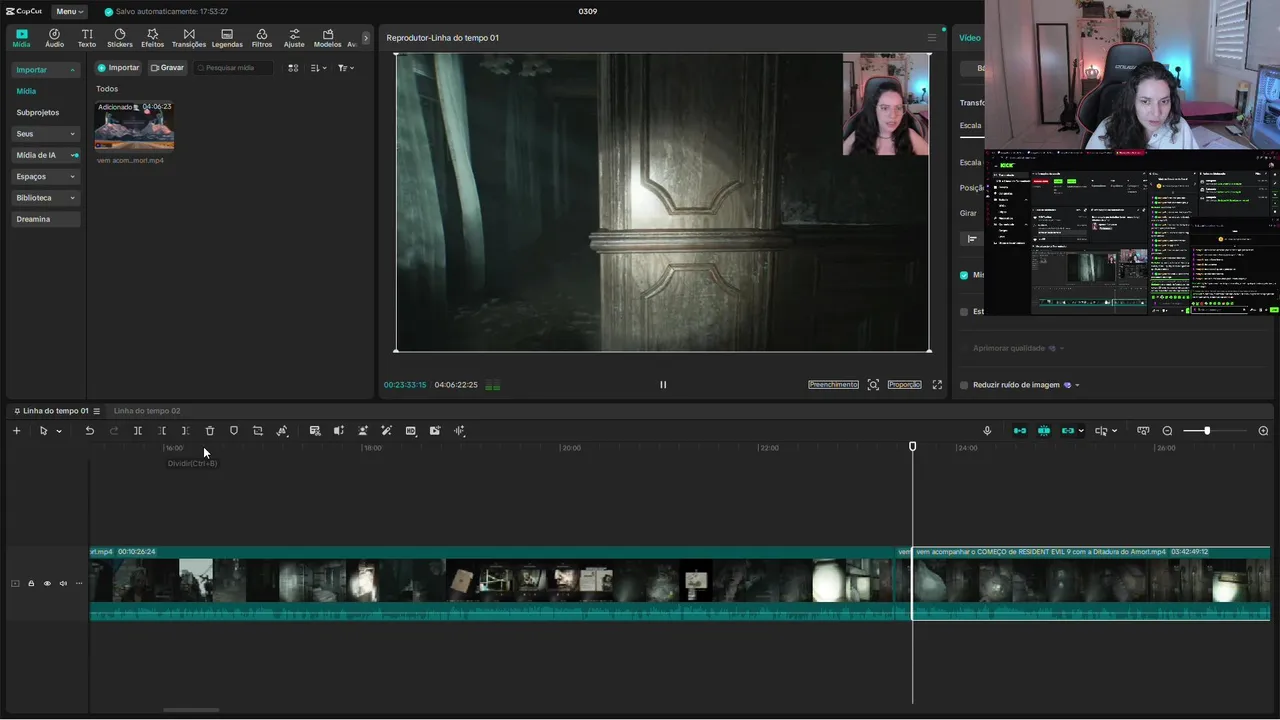1280x720 pixels.
Task: Open the Texto tab
Action: pyautogui.click(x=87, y=38)
